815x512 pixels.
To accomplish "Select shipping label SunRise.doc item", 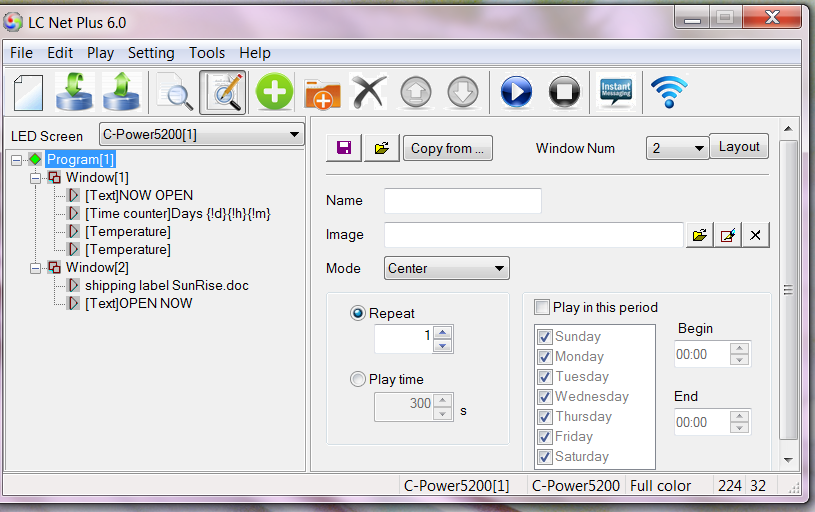I will tap(167, 285).
